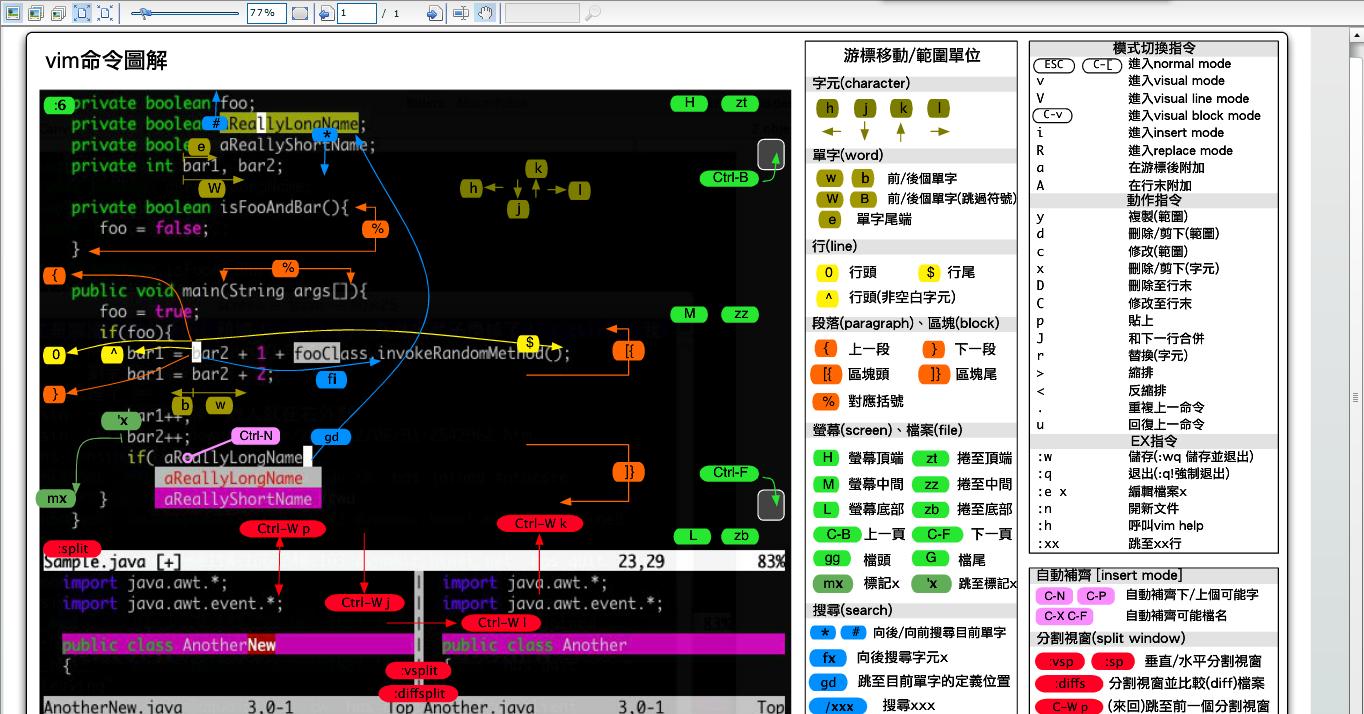
Task: Click the 分割視窗(split window) heading
Action: [1111, 638]
